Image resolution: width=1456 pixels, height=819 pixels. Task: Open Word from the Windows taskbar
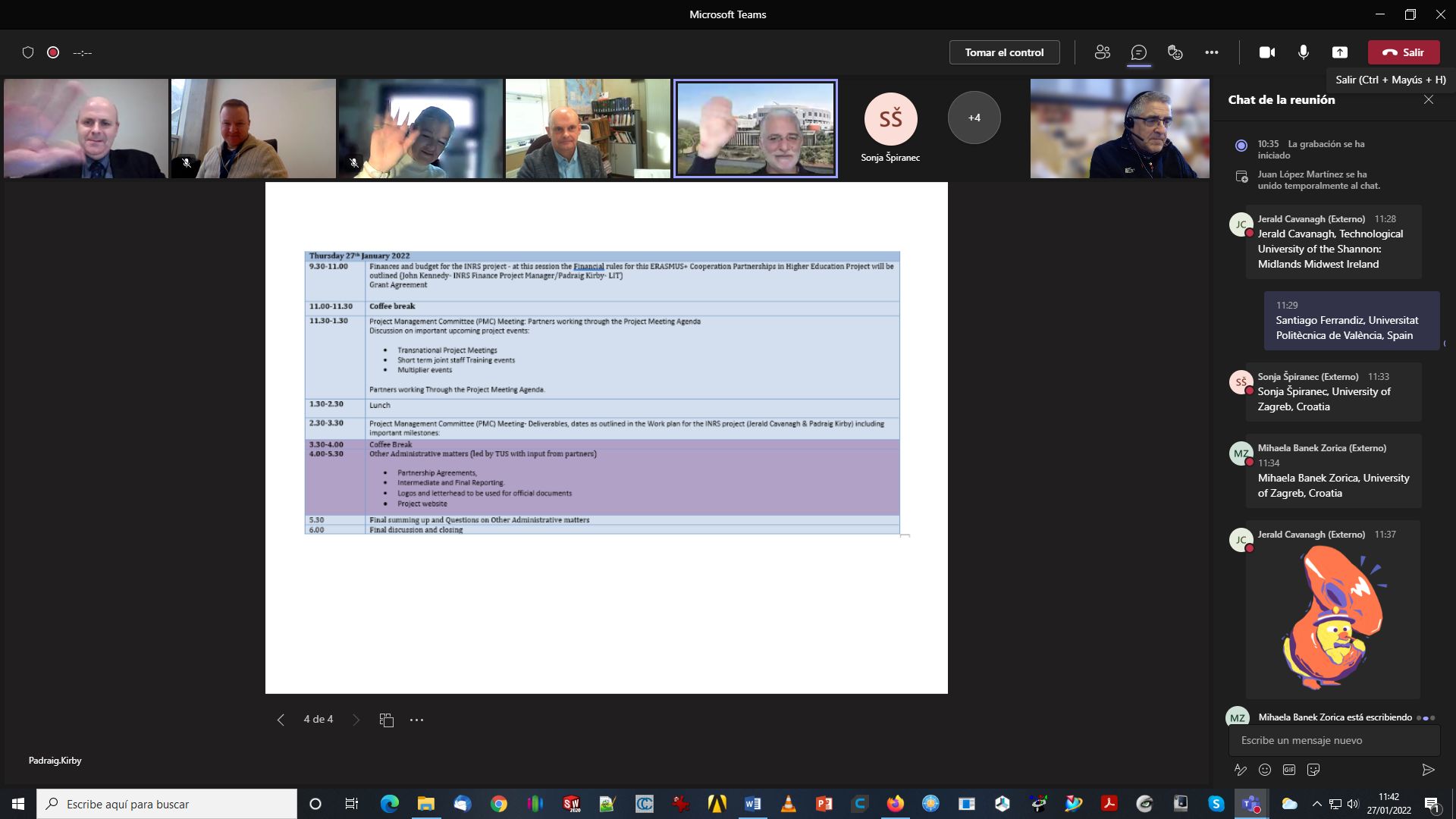[752, 804]
